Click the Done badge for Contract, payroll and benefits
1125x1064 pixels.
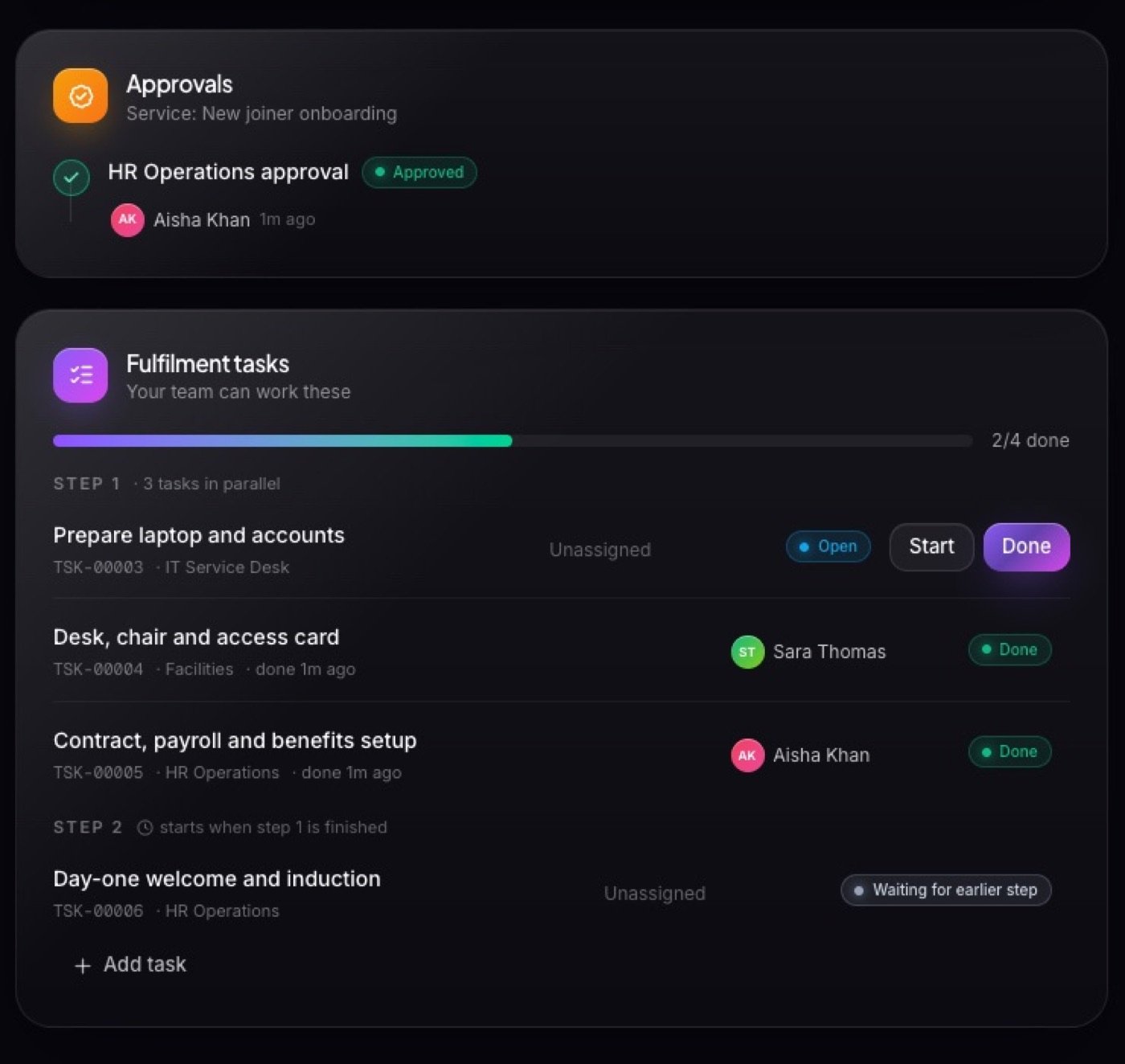(1009, 752)
